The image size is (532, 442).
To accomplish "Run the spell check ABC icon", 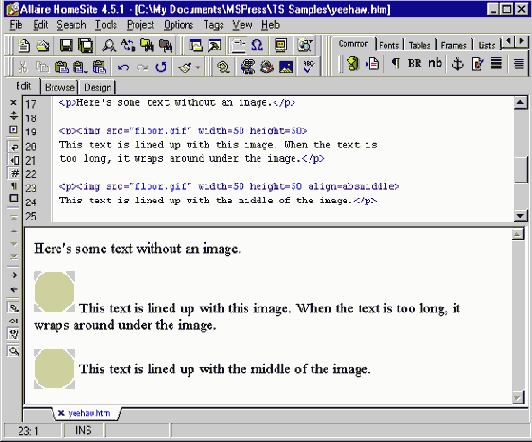I will coord(308,66).
